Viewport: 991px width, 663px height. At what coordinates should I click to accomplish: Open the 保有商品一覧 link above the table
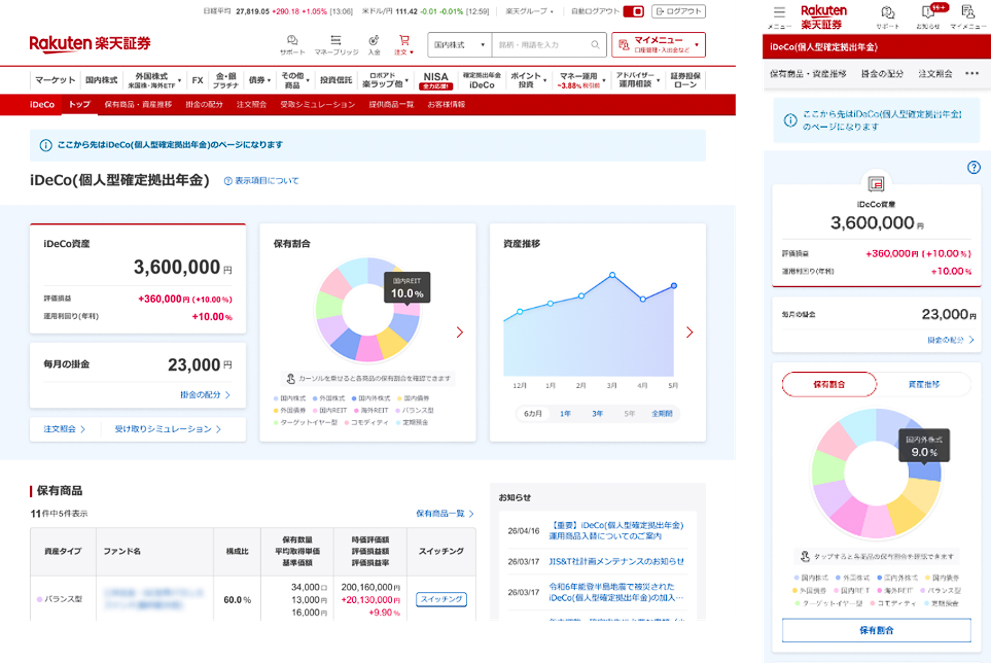click(444, 513)
